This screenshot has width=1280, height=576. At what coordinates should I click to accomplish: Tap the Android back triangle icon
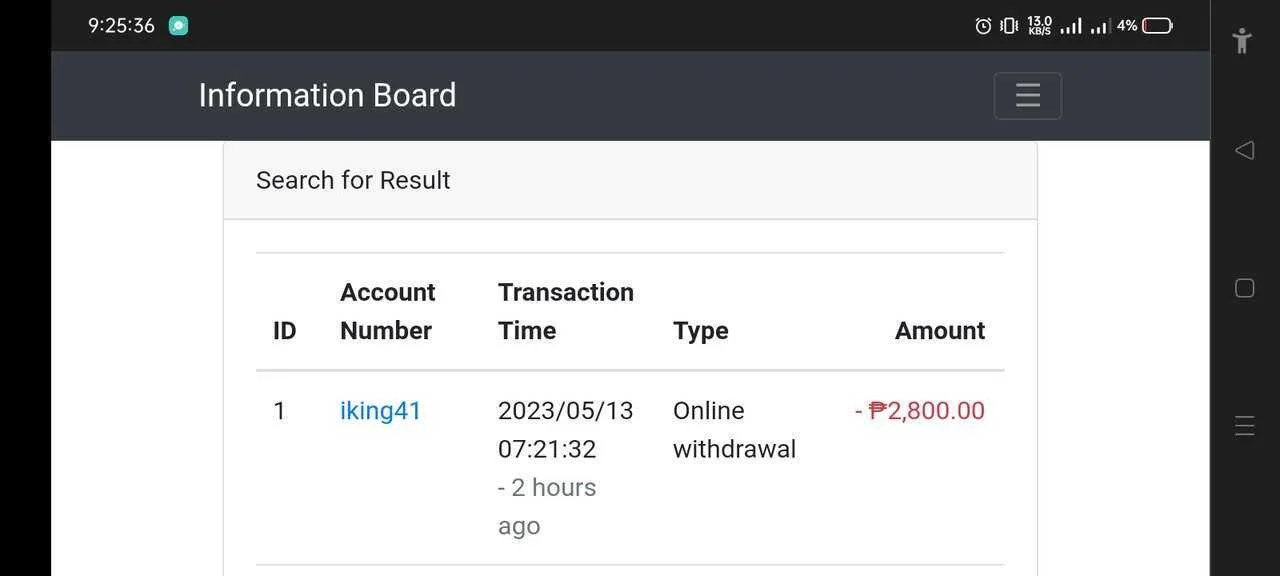tap(1244, 150)
